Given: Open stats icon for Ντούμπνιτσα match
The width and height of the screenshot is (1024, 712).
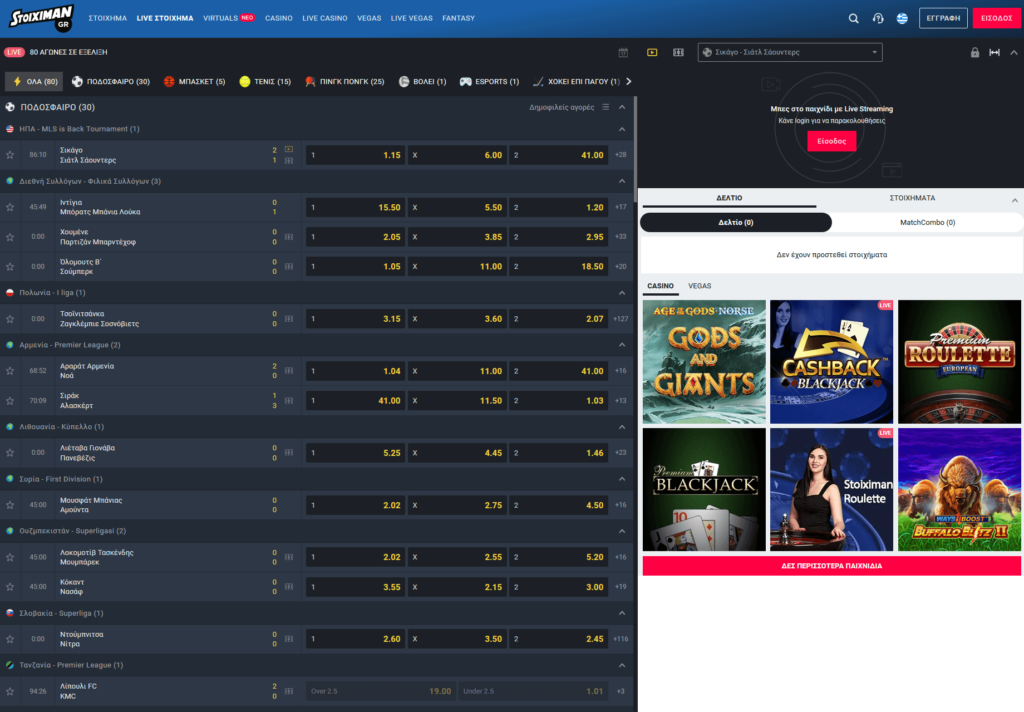Looking at the screenshot, I should (x=289, y=639).
